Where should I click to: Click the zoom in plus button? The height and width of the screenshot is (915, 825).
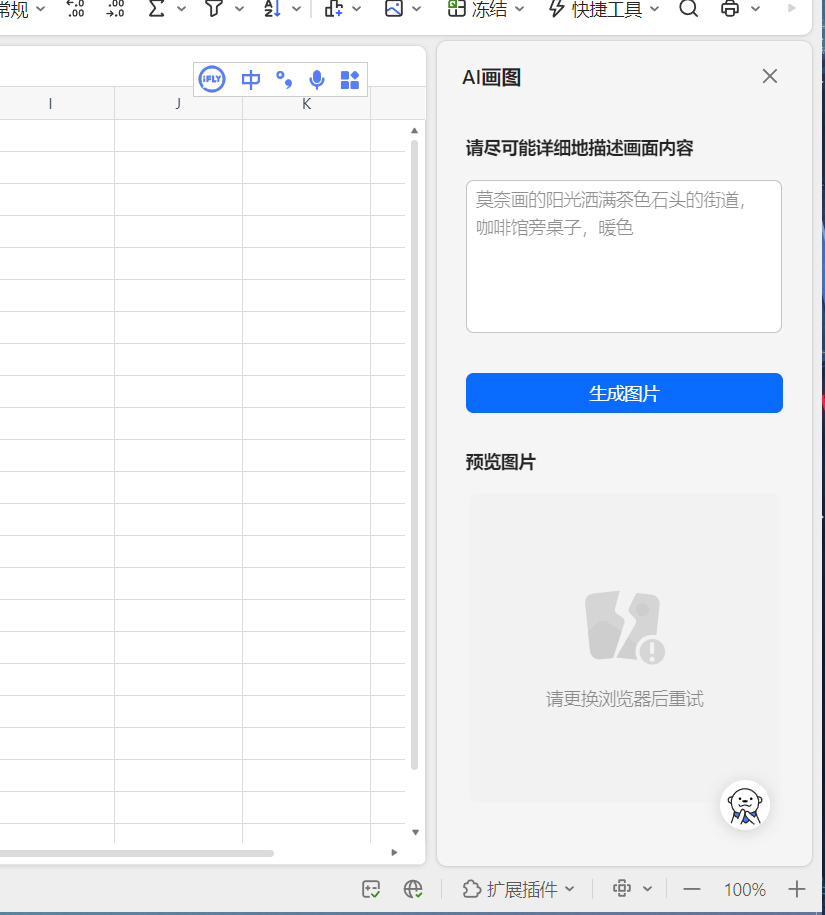point(796,889)
